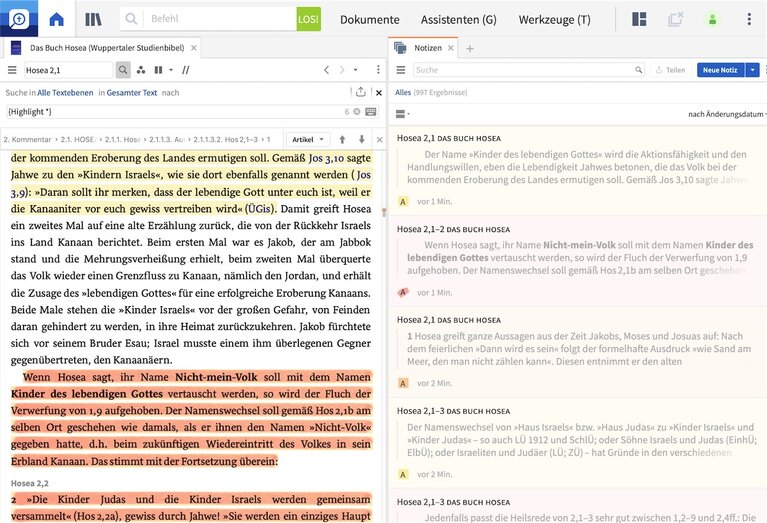
Task: Click the yellow highlight swatch on first note
Action: click(x=403, y=201)
